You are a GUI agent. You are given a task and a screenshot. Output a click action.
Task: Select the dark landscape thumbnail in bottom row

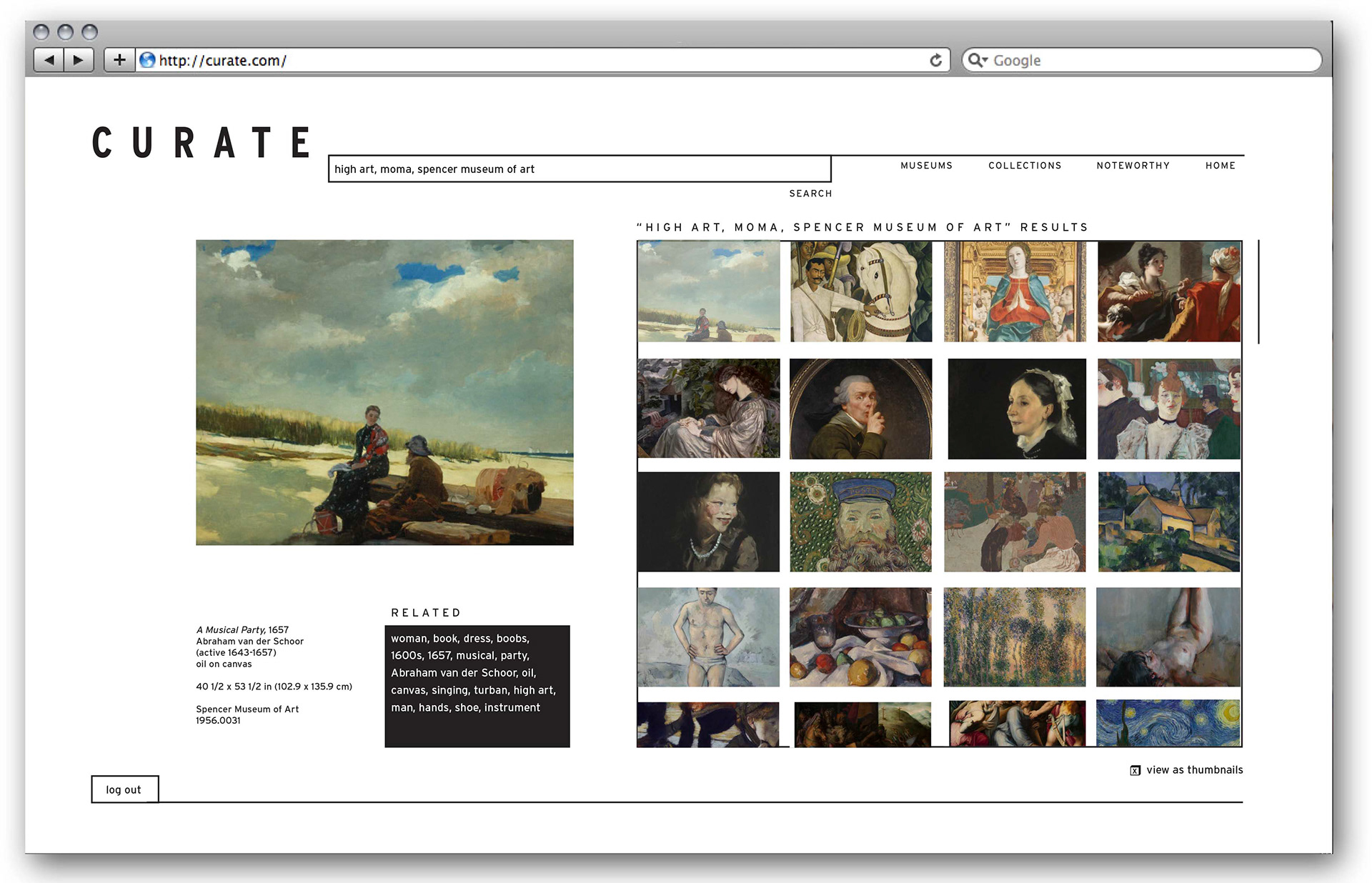pos(863,724)
